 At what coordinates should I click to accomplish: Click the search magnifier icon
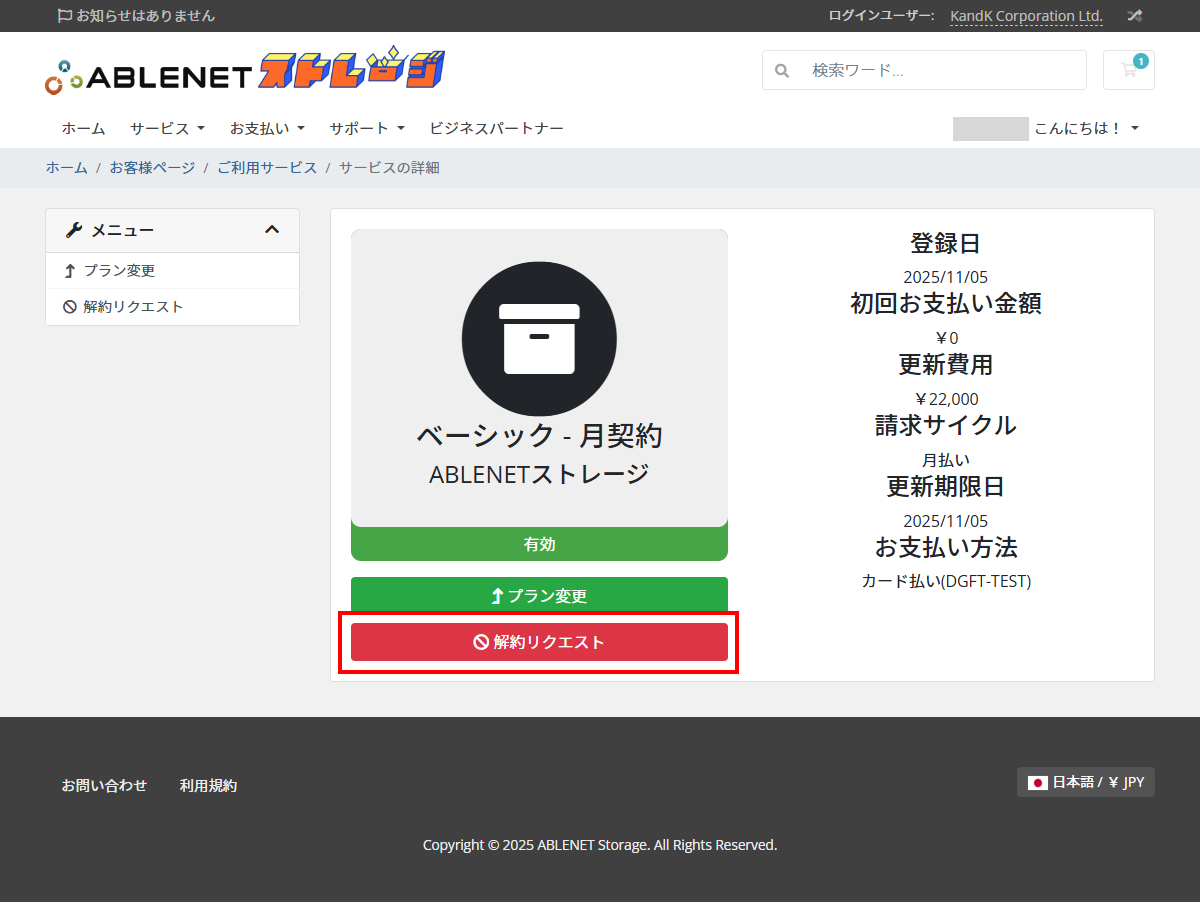[782, 71]
